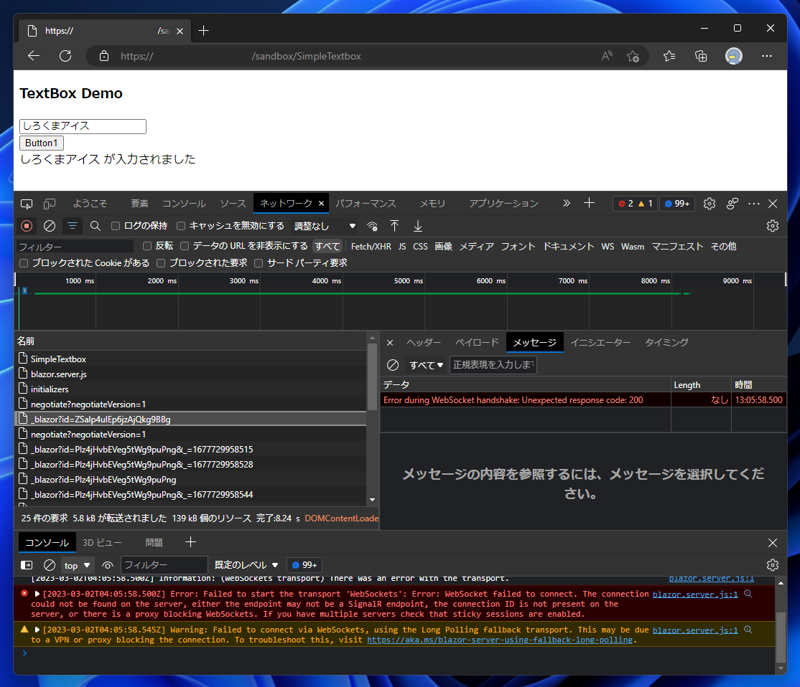Focus the network フィルター input
This screenshot has width=800, height=687.
[75, 247]
